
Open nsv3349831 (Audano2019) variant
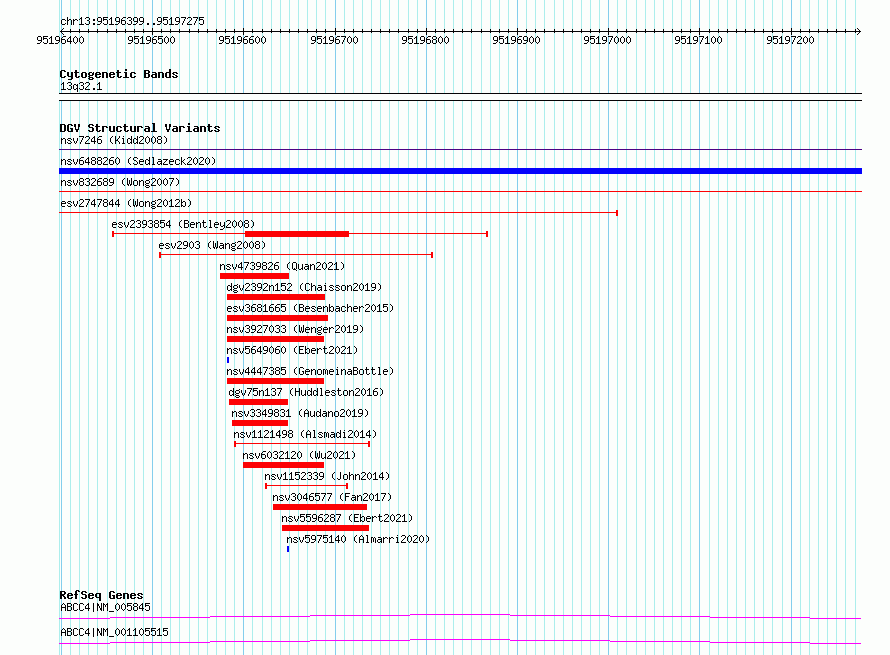300,413
